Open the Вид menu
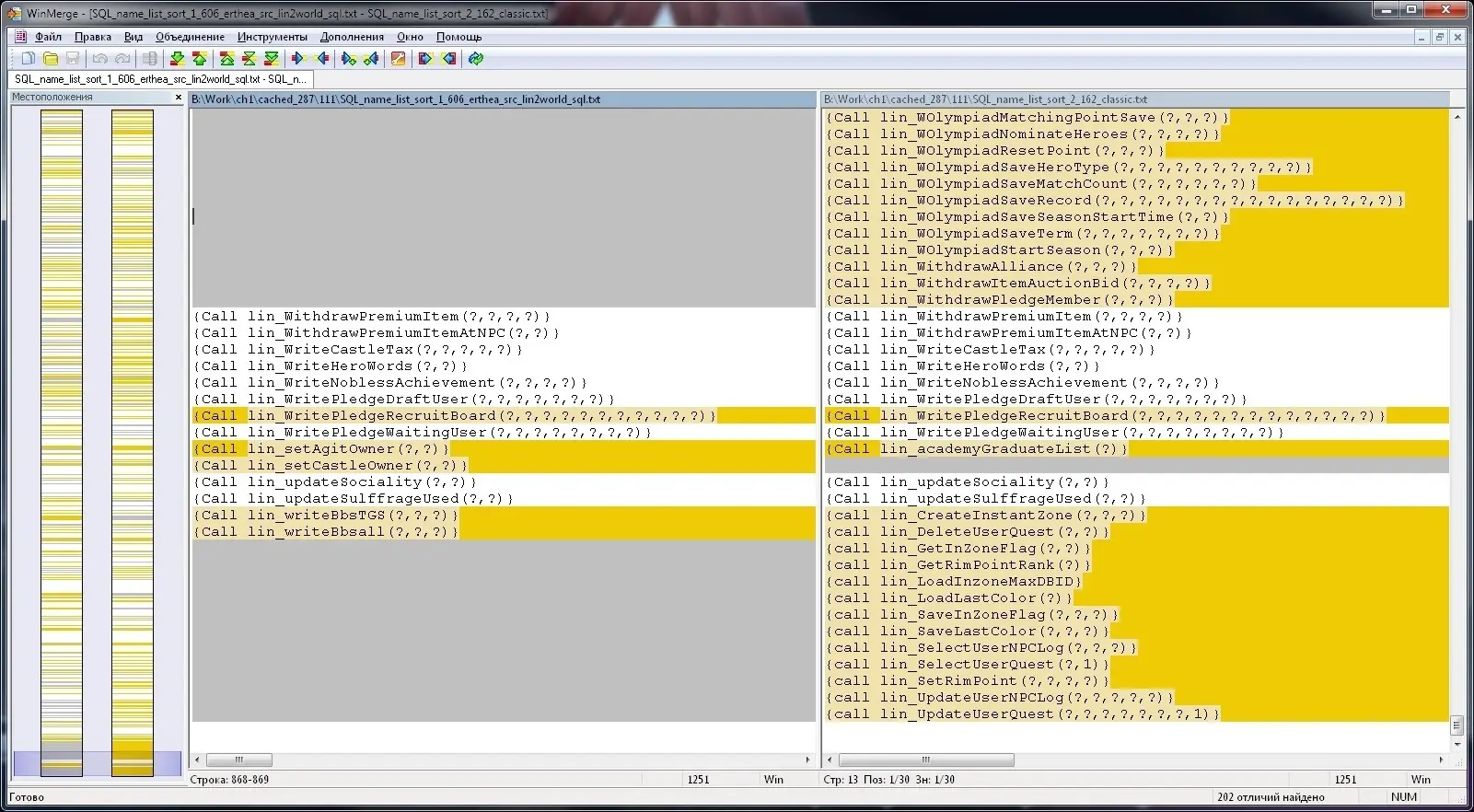Screen dimensions: 1474x812 click(133, 37)
